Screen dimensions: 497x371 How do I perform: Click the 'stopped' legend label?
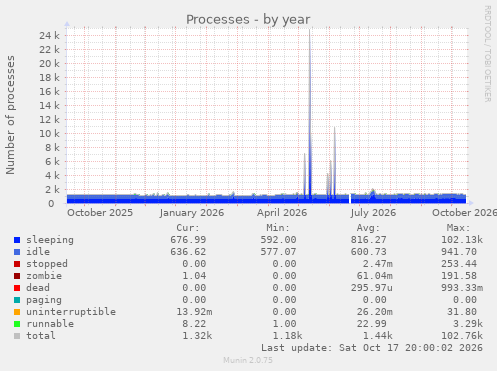click(47, 264)
